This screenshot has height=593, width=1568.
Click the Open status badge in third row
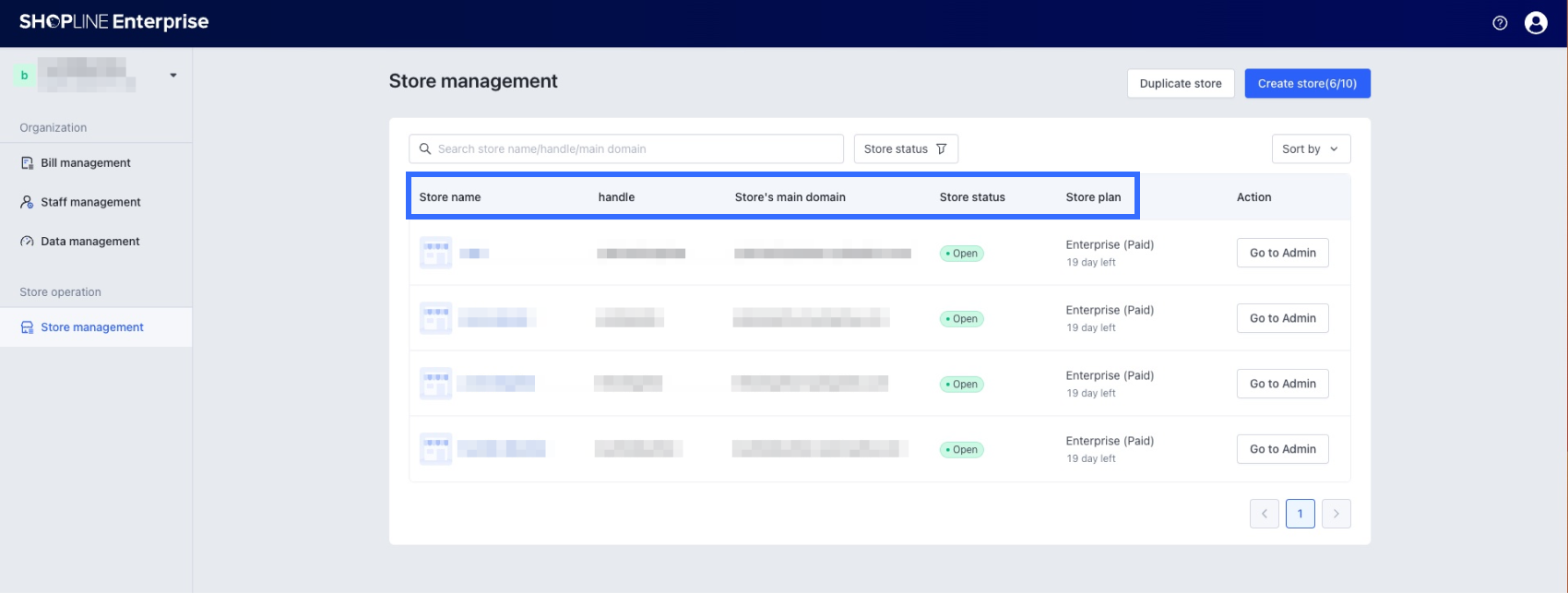pyautogui.click(x=962, y=385)
